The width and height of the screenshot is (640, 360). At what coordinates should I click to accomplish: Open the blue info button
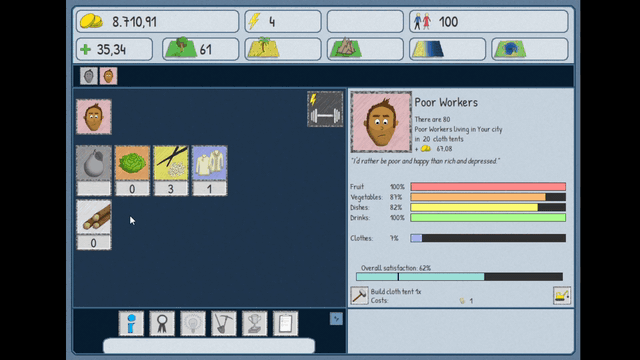click(x=131, y=323)
